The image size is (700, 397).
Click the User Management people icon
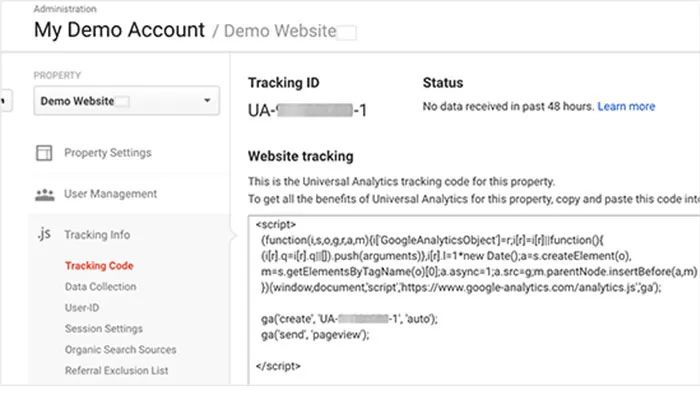[45, 195]
